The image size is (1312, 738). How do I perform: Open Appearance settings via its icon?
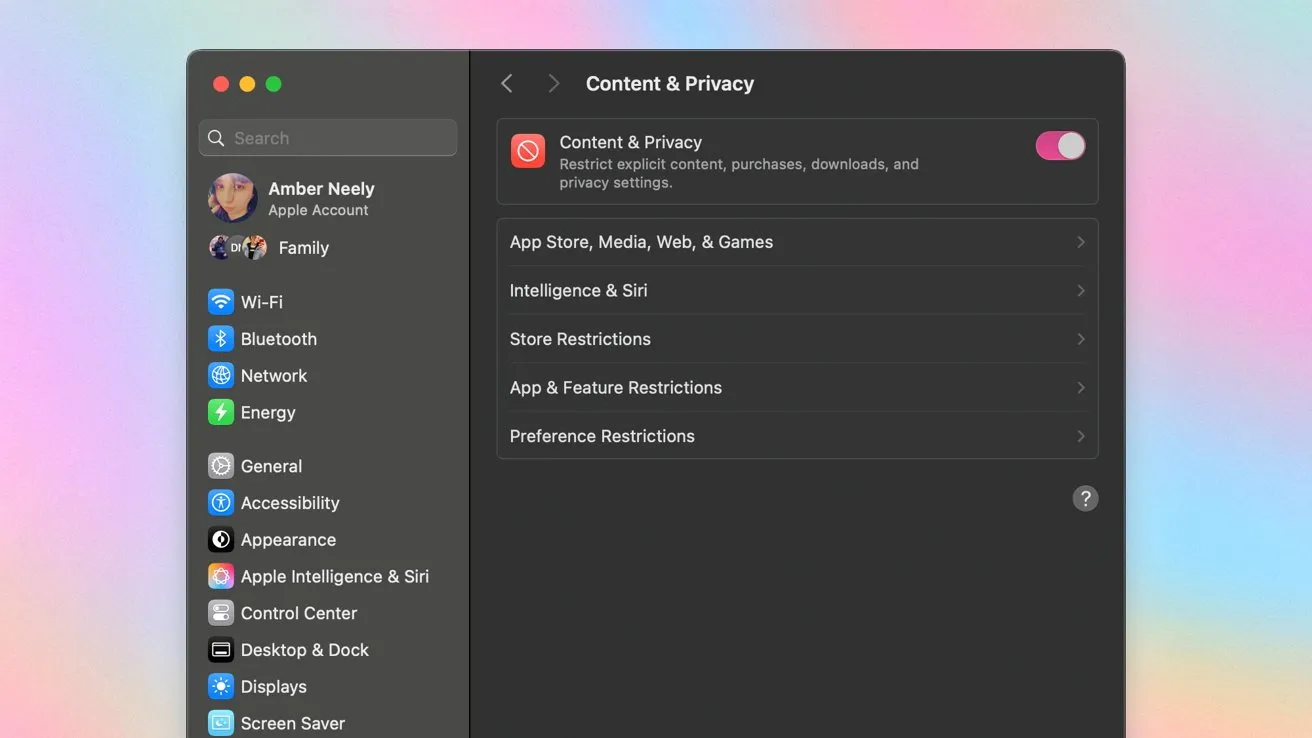[220, 539]
